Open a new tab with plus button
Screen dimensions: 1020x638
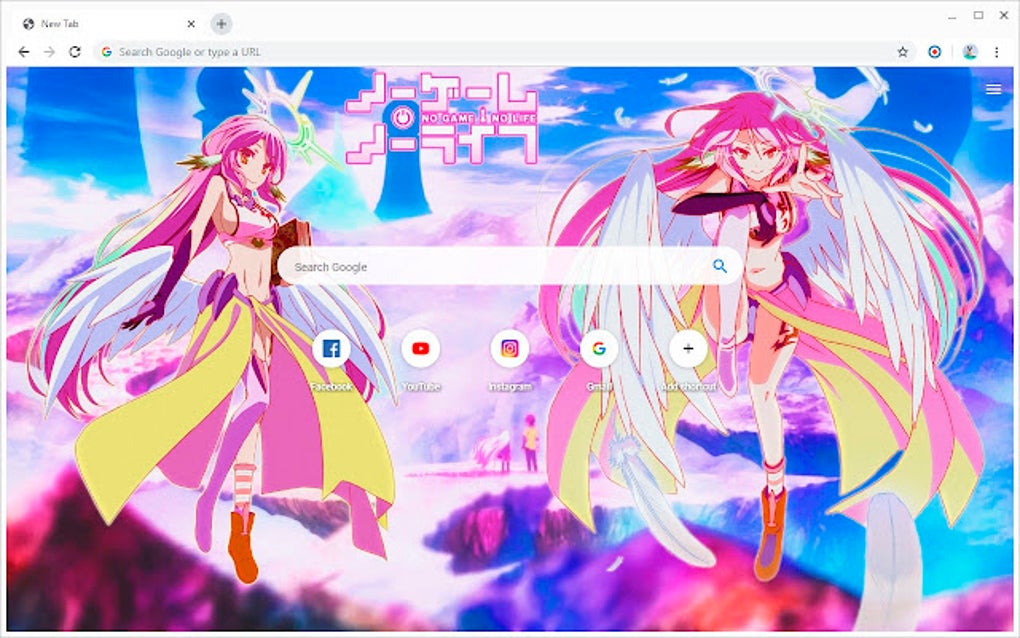click(221, 24)
